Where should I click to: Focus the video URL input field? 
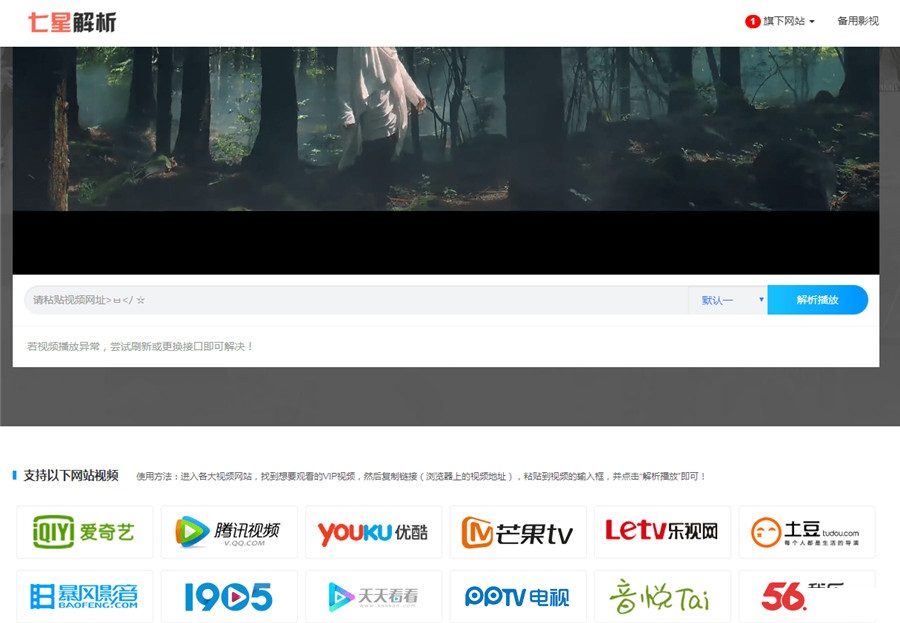pos(355,300)
